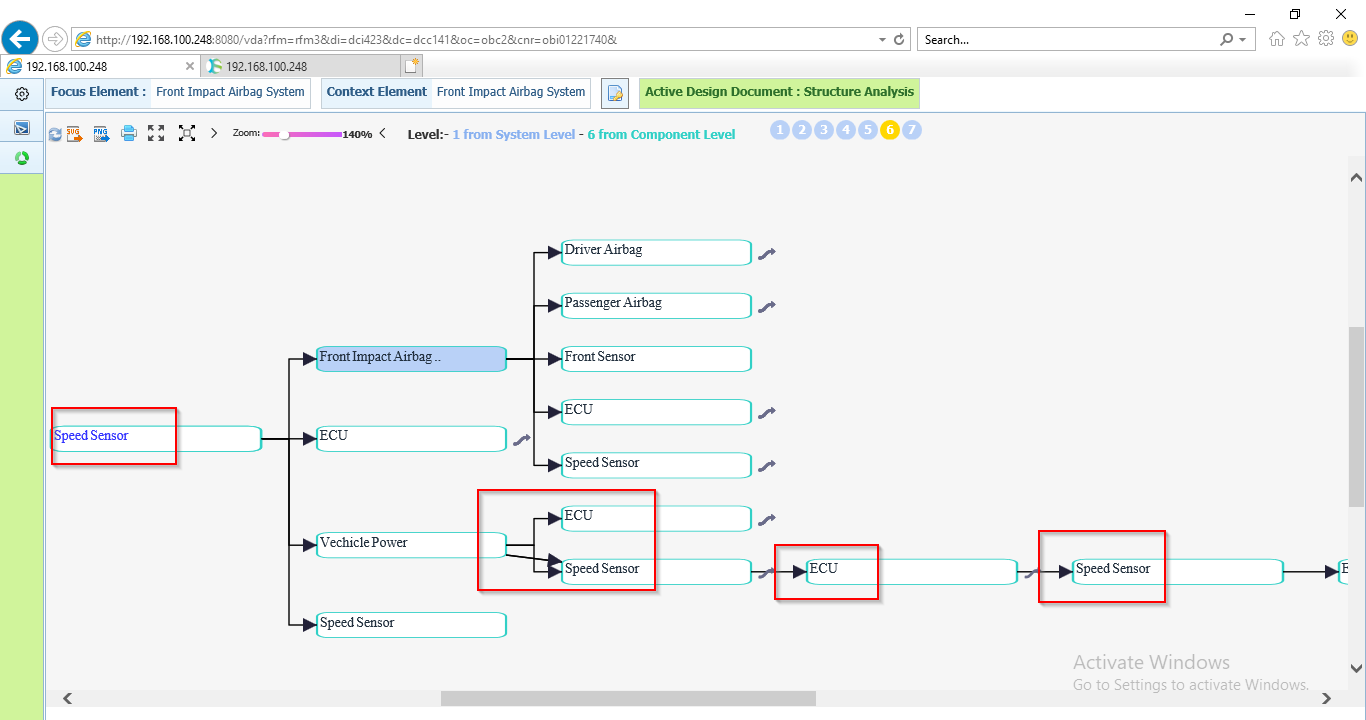Switch to second 192.168.100.248 tab

[300, 66]
